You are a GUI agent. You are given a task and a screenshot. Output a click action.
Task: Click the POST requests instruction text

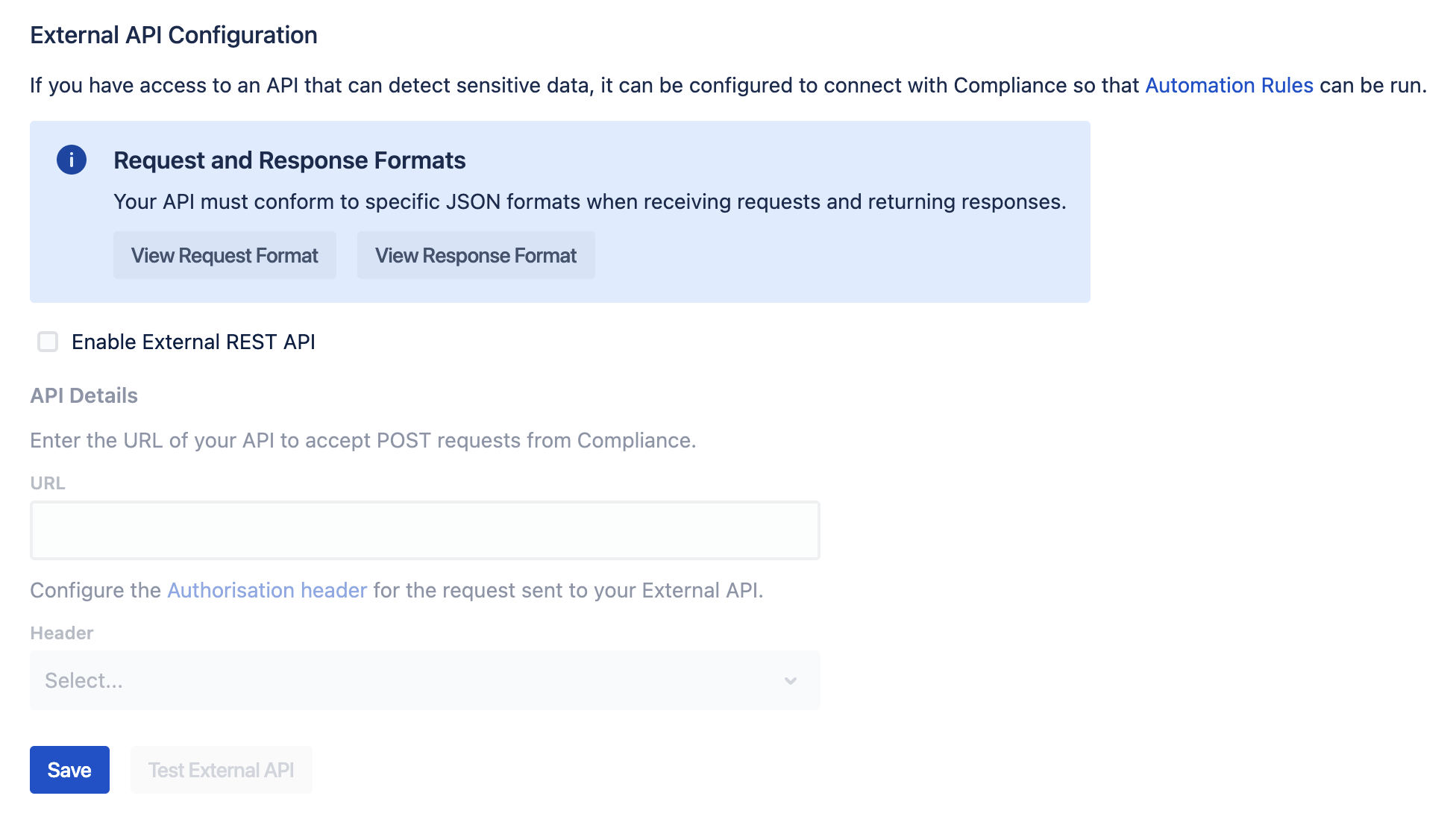[363, 440]
